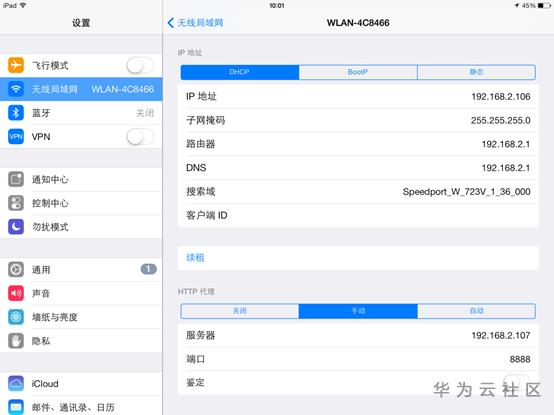Tap the Mail envelope icon
The width and height of the screenshot is (554, 415).
[x=16, y=407]
